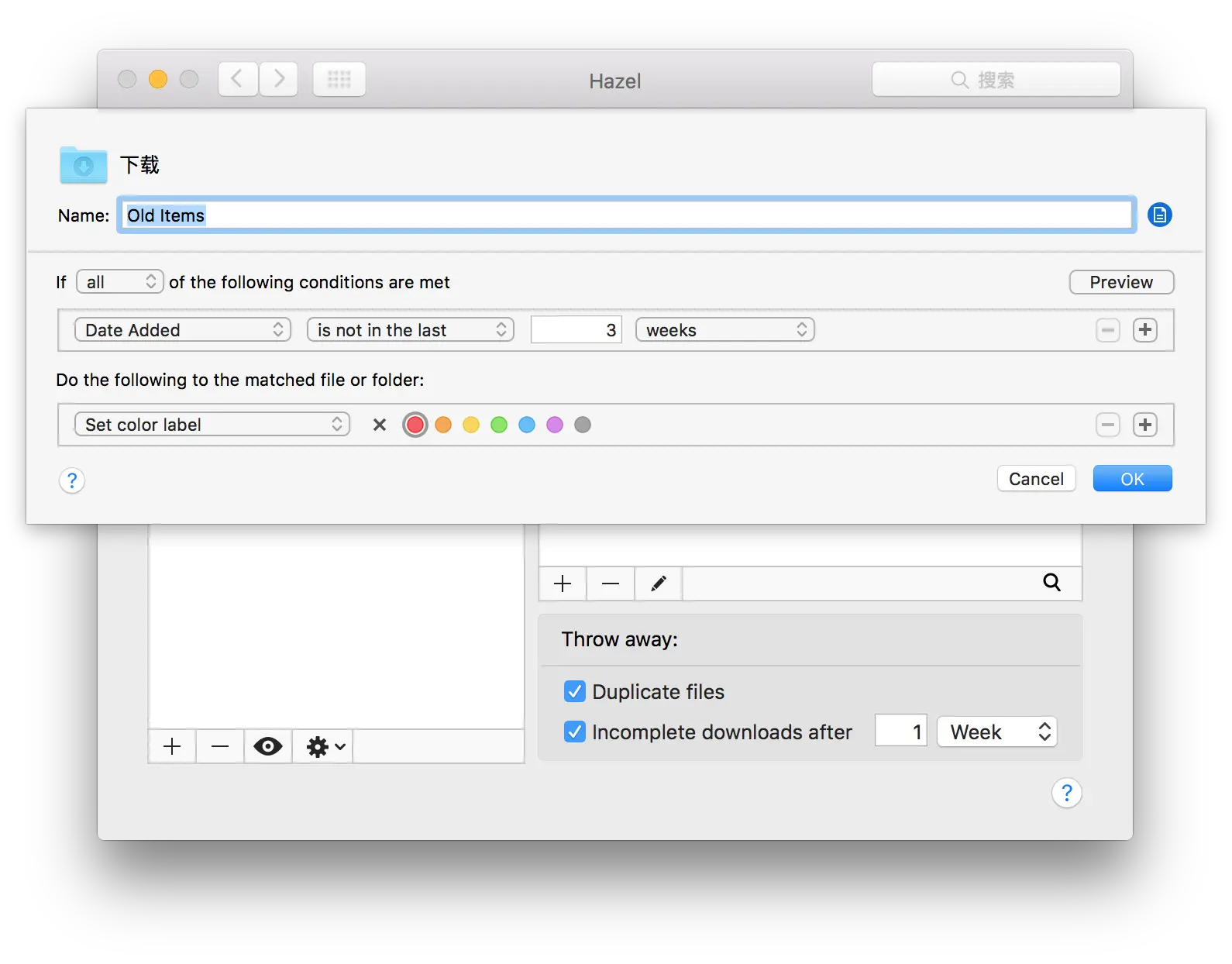Click the 搜索 search field in toolbar
The image size is (1232, 964).
point(996,79)
